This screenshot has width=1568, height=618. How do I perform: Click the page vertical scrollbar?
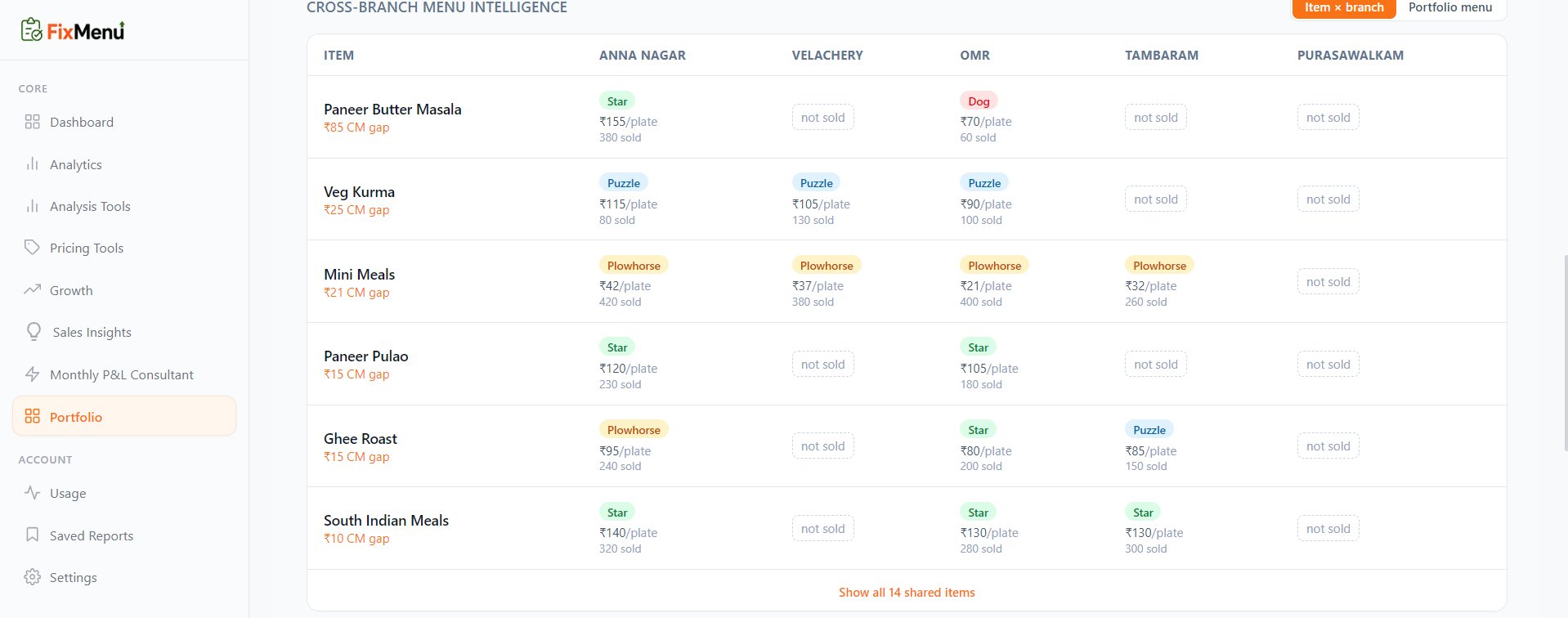pyautogui.click(x=1565, y=352)
